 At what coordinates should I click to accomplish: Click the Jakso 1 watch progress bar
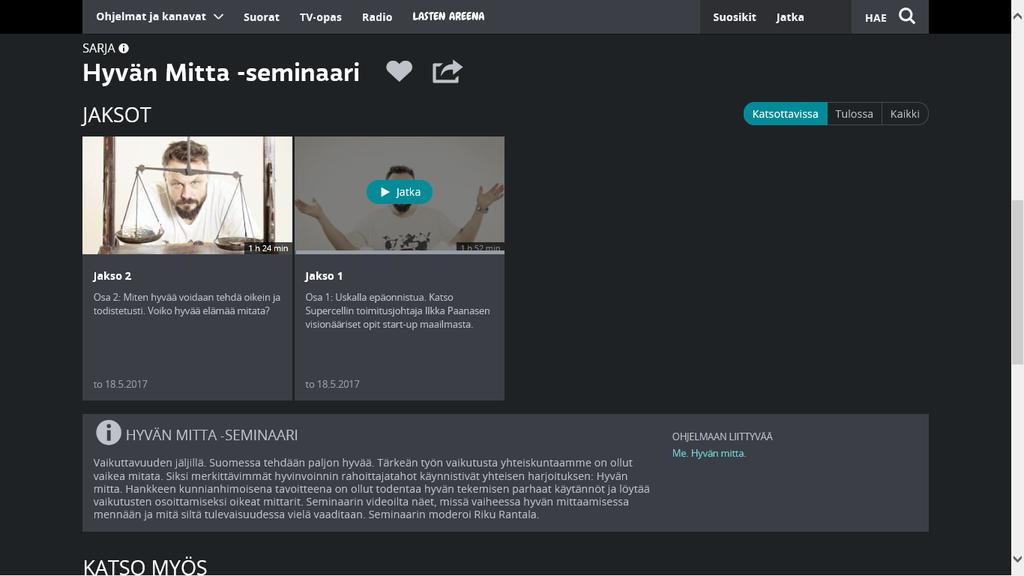pos(400,252)
